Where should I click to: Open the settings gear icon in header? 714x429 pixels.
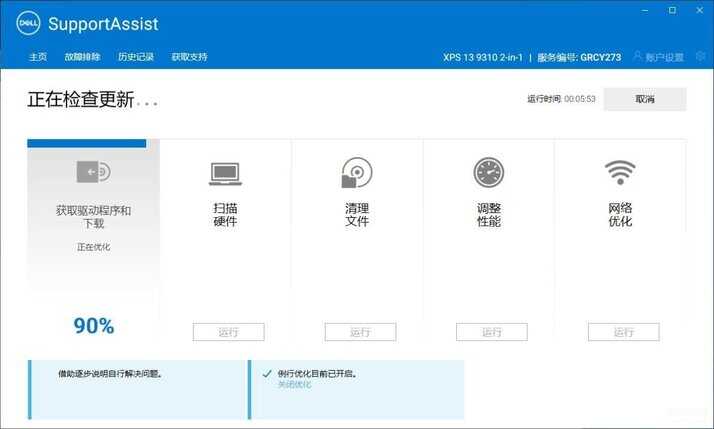click(x=701, y=56)
